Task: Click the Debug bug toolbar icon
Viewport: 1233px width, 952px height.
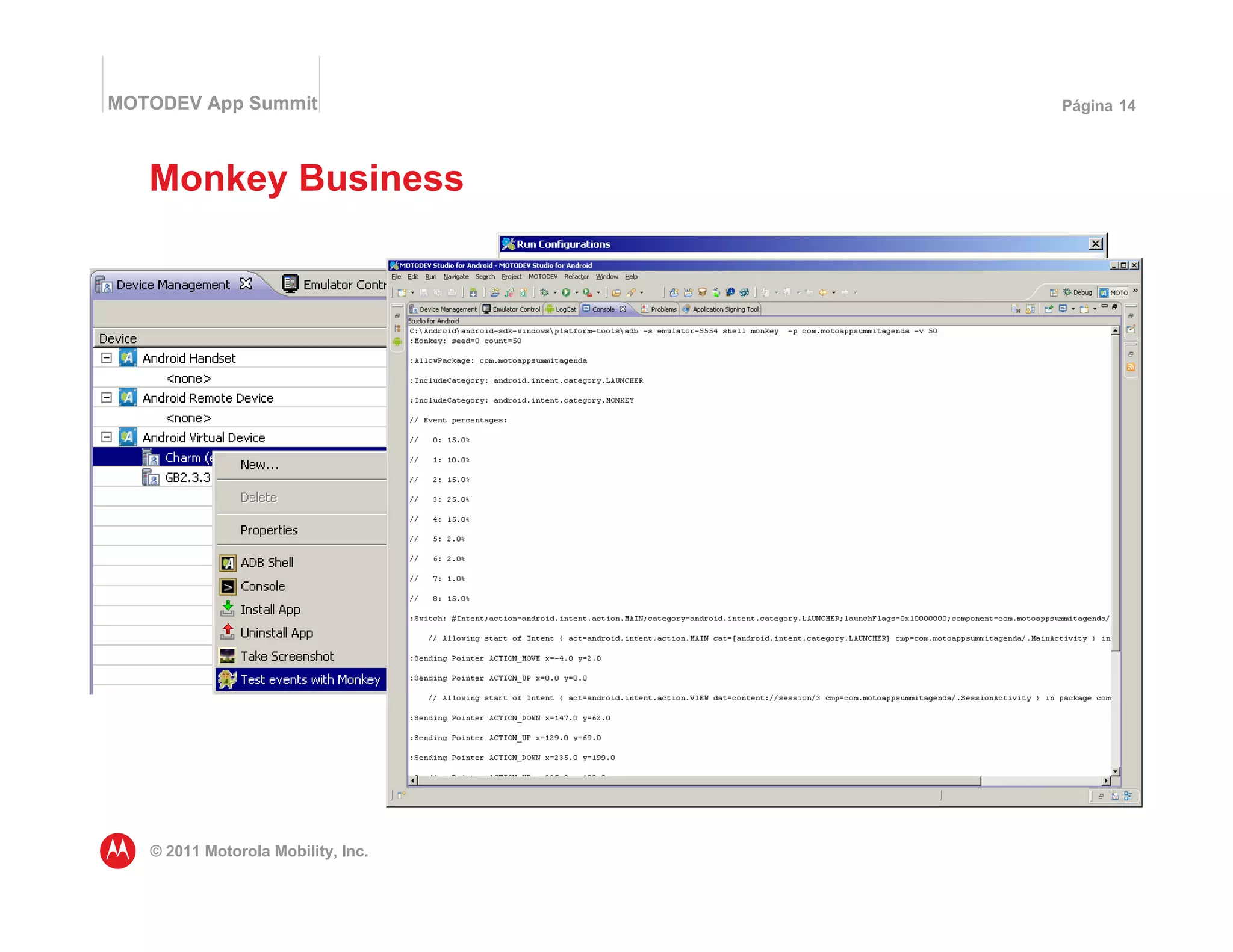Action: coord(544,292)
